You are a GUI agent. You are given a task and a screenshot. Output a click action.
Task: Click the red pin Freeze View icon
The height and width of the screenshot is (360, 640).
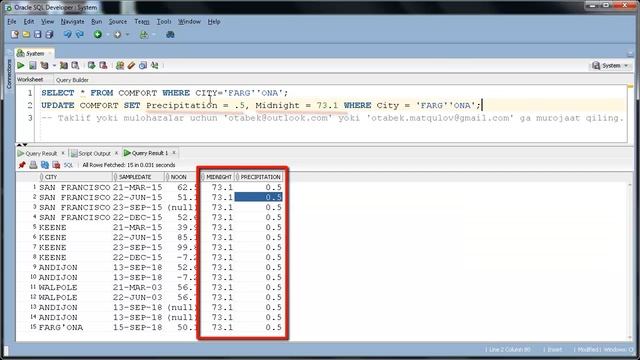tap(22, 165)
